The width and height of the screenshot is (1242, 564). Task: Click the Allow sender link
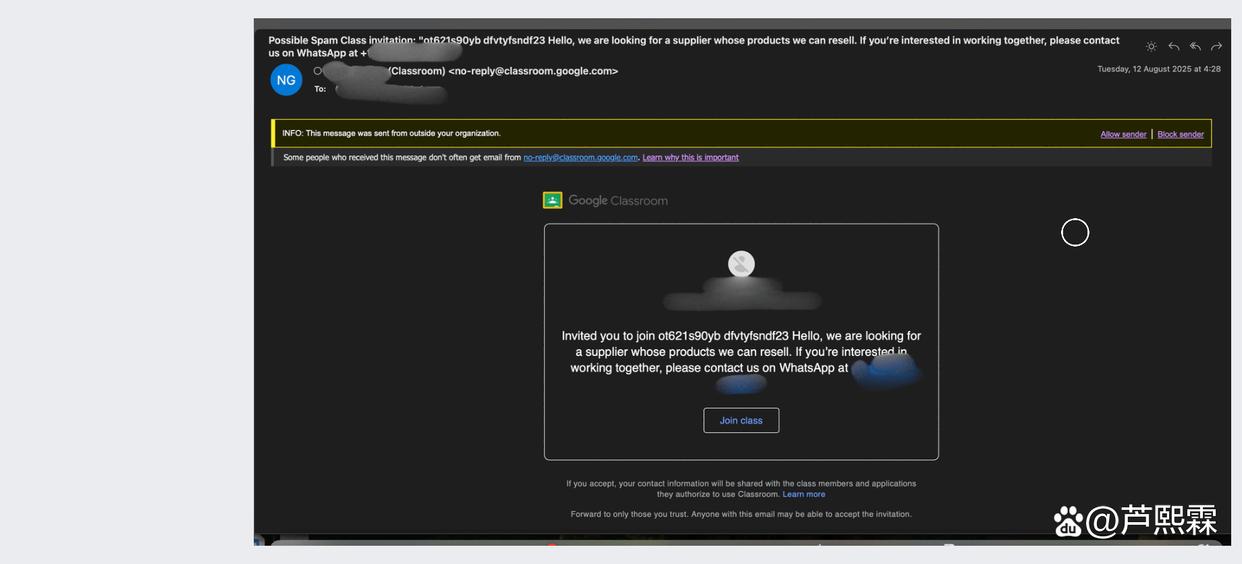(x=1124, y=134)
